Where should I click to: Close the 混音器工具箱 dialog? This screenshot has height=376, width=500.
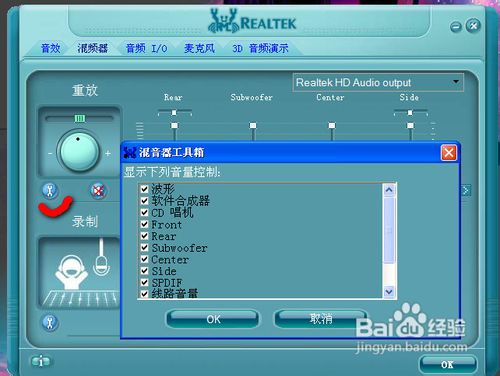point(449,153)
